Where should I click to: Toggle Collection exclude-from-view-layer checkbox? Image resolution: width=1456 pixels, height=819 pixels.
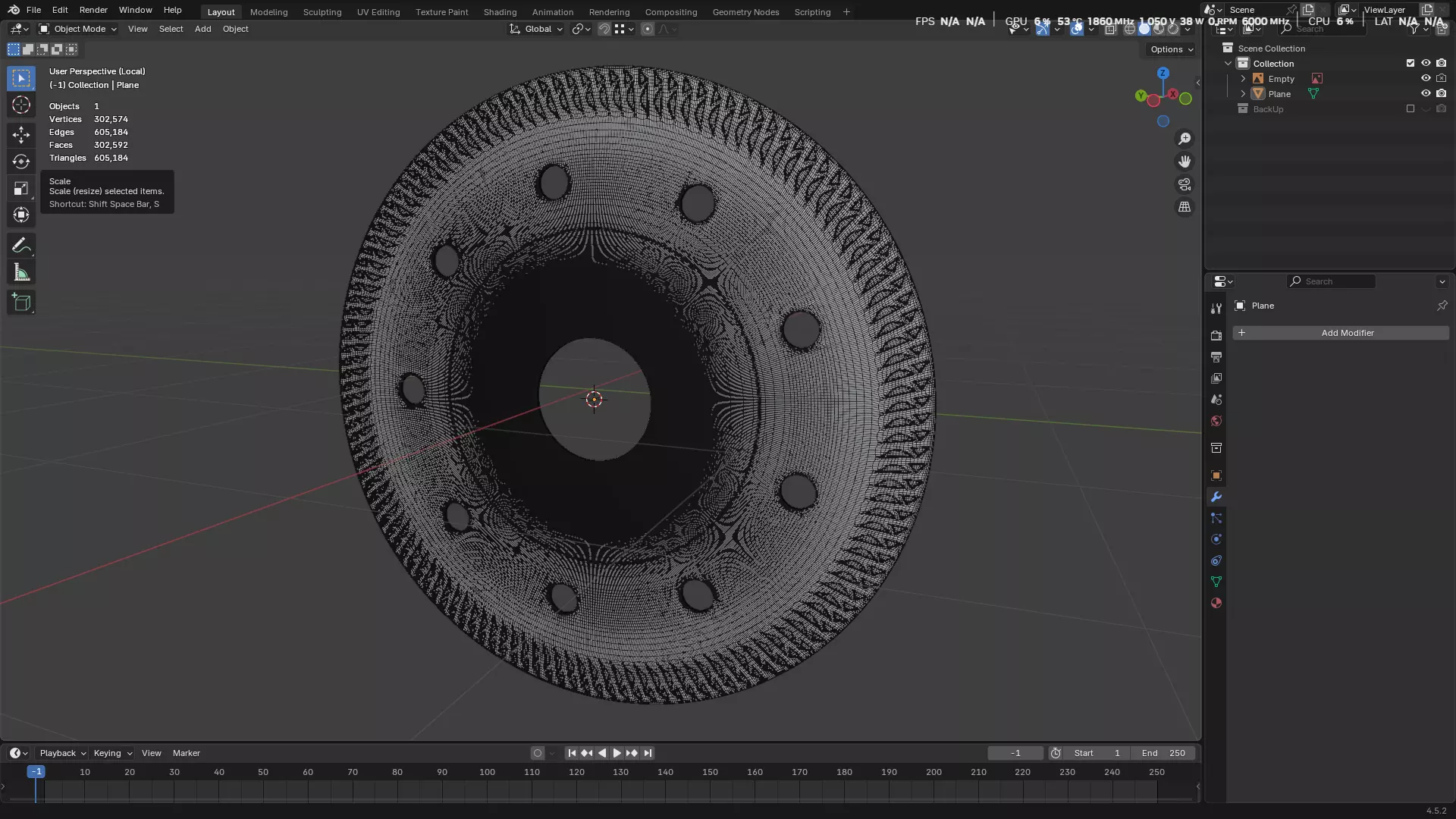(x=1410, y=64)
